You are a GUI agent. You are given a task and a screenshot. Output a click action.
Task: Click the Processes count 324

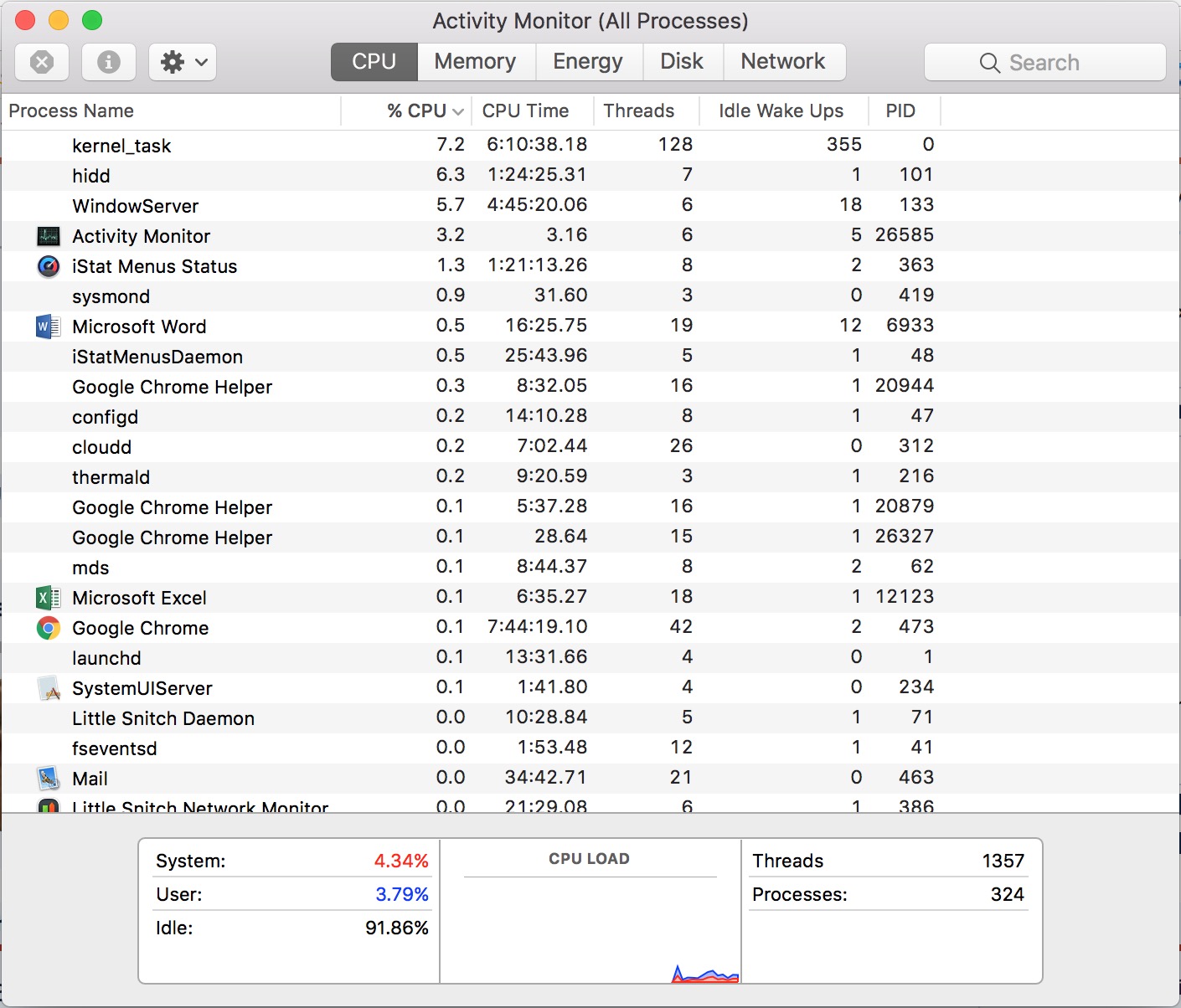click(x=1008, y=894)
